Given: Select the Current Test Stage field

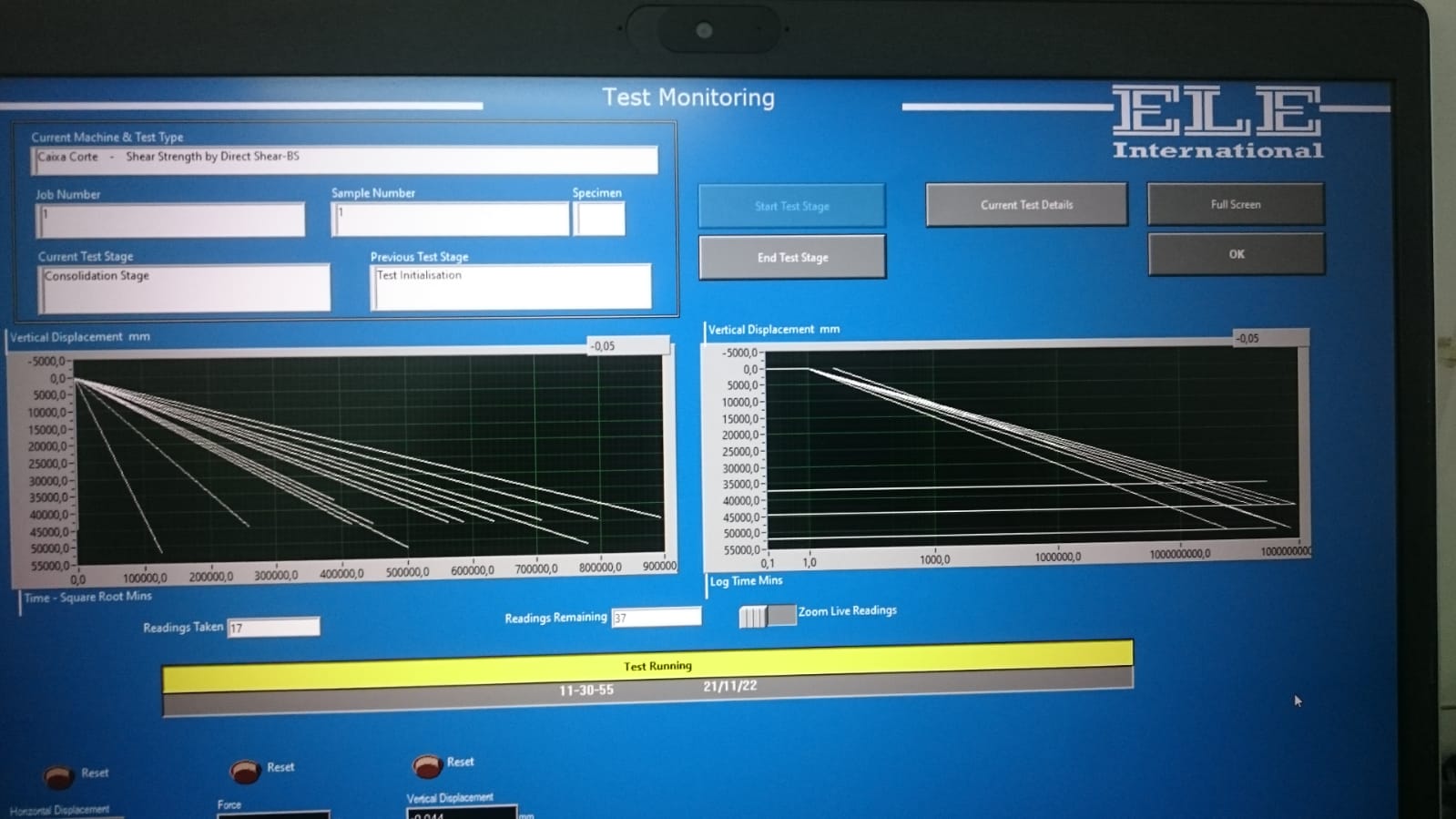Looking at the screenshot, I should (184, 288).
